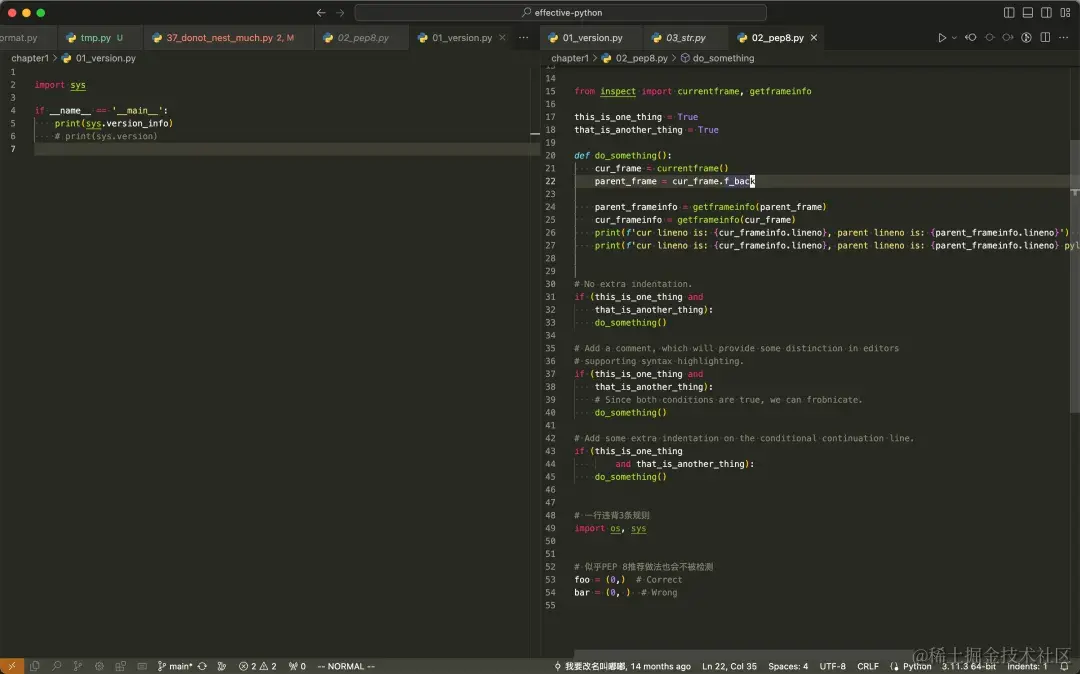Open timeline/history clock icon
This screenshot has height=674, width=1080.
(x=1026, y=38)
